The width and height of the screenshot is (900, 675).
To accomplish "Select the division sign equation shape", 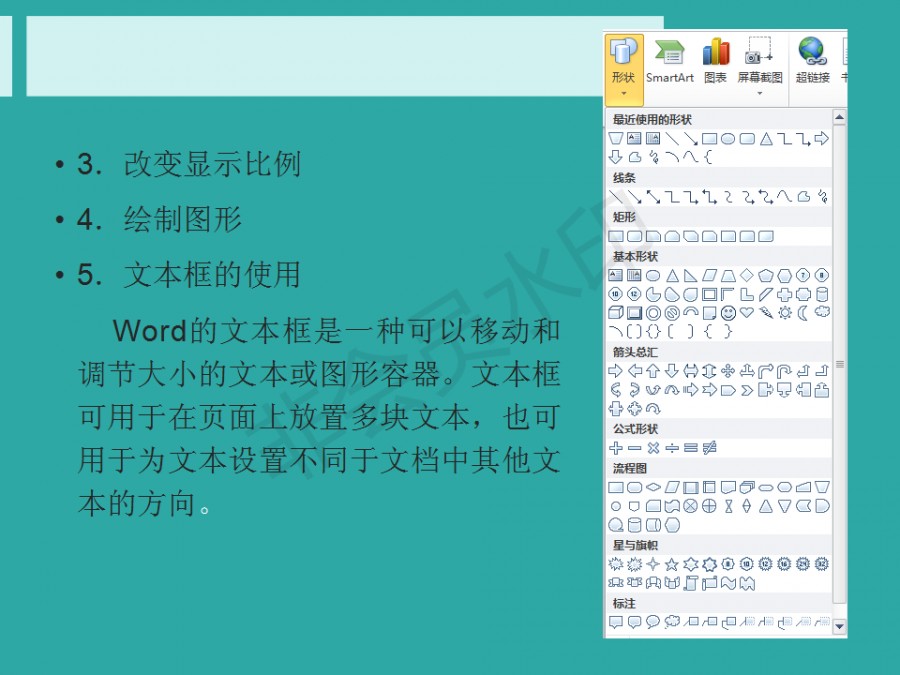I will [x=672, y=448].
